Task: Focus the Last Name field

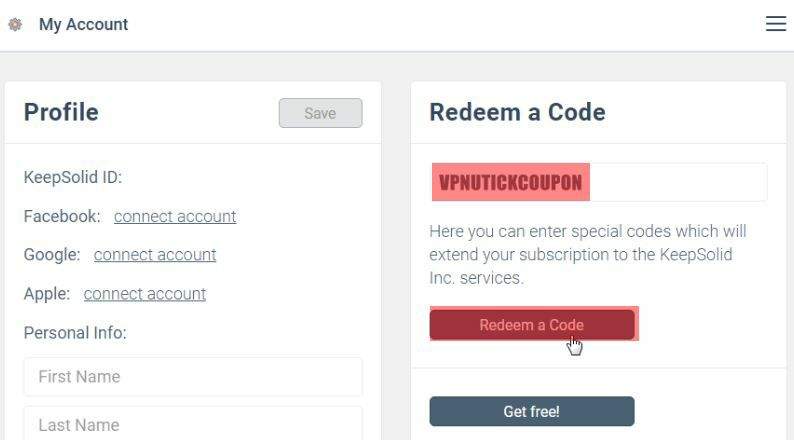Action: point(193,424)
